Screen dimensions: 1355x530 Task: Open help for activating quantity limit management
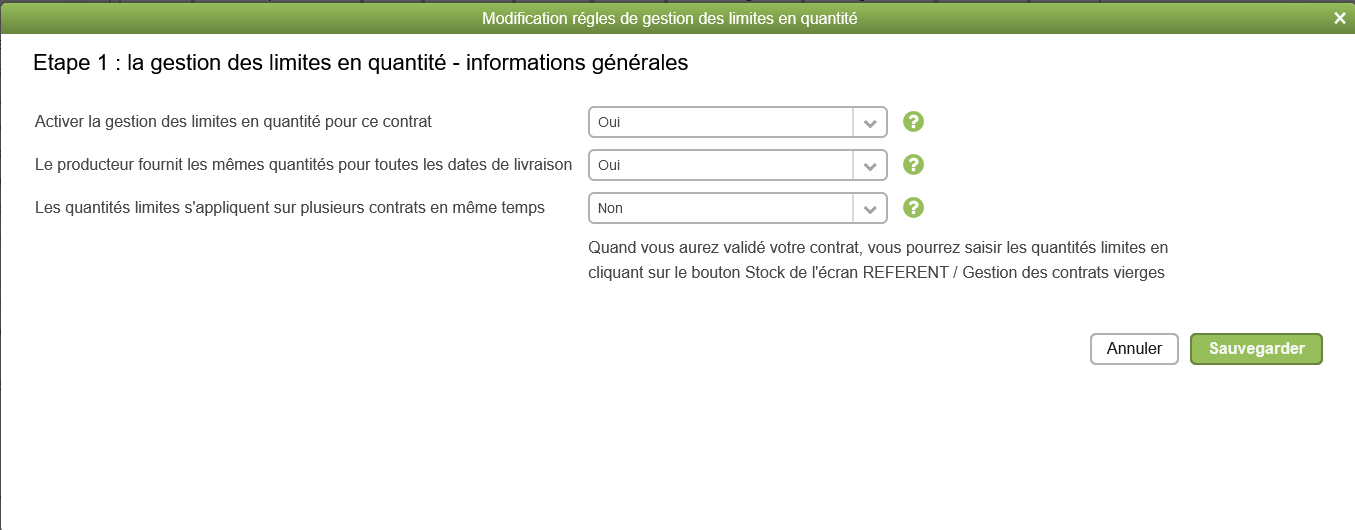[913, 122]
